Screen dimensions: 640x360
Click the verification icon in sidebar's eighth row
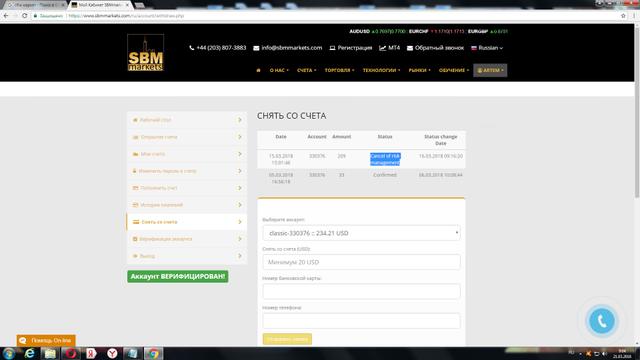pyautogui.click(x=135, y=239)
